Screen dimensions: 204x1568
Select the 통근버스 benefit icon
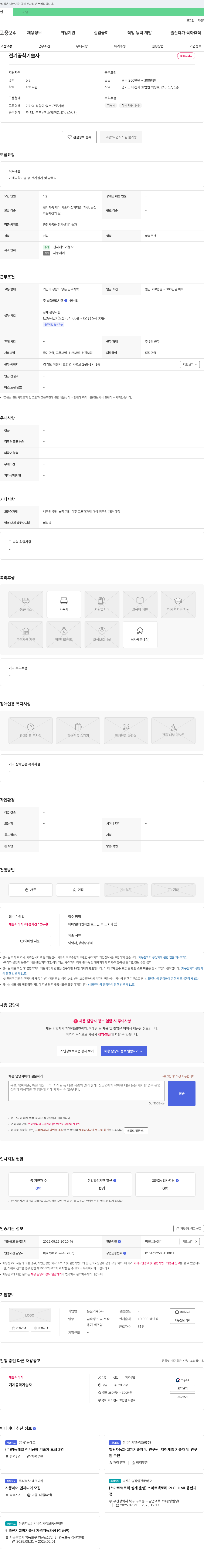coord(25,604)
